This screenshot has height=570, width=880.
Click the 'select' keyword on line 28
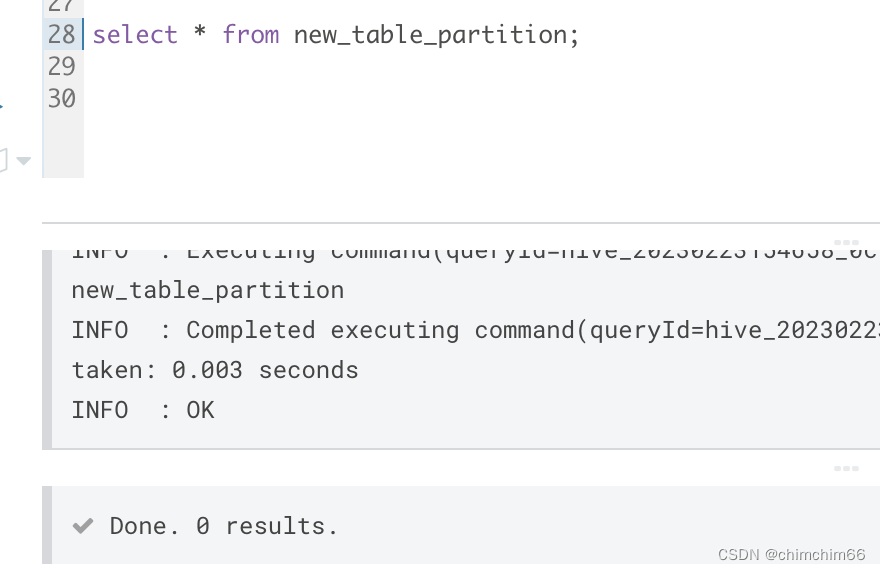tap(135, 35)
